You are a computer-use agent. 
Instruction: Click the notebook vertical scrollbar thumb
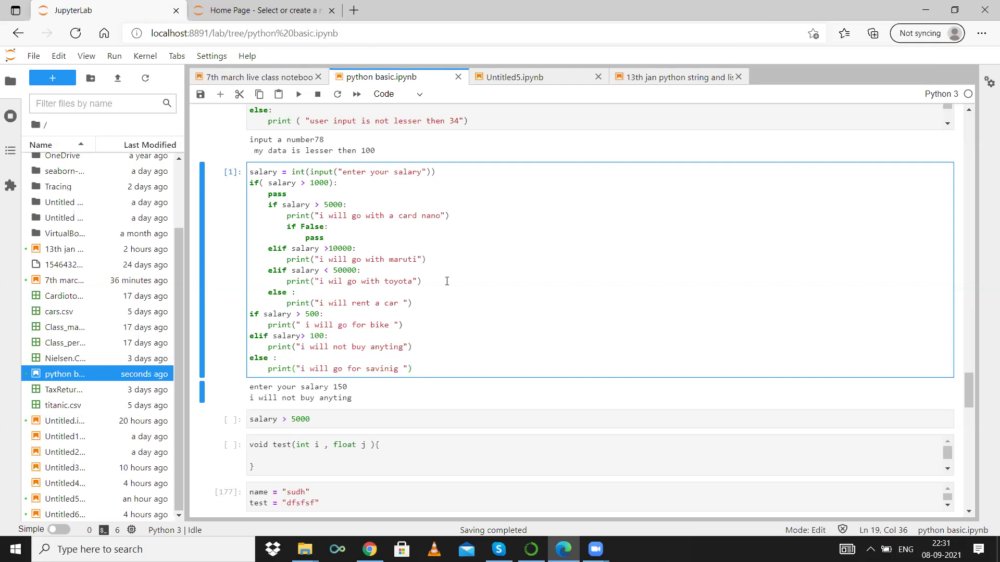[x=969, y=389]
